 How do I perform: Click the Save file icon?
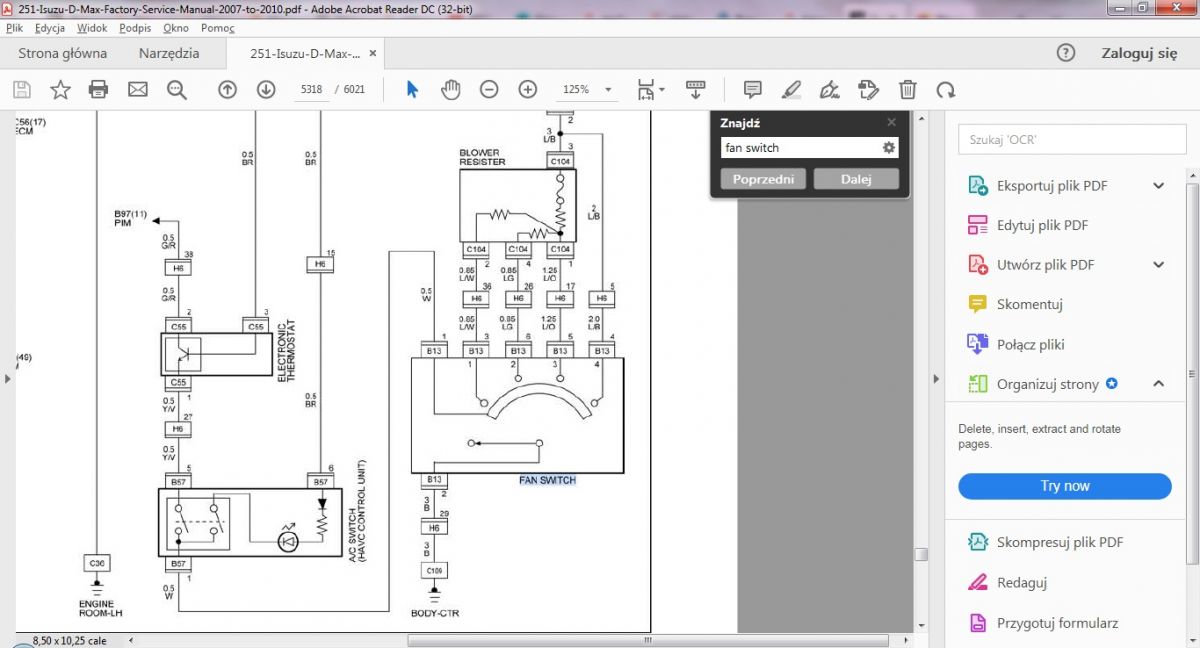point(21,90)
